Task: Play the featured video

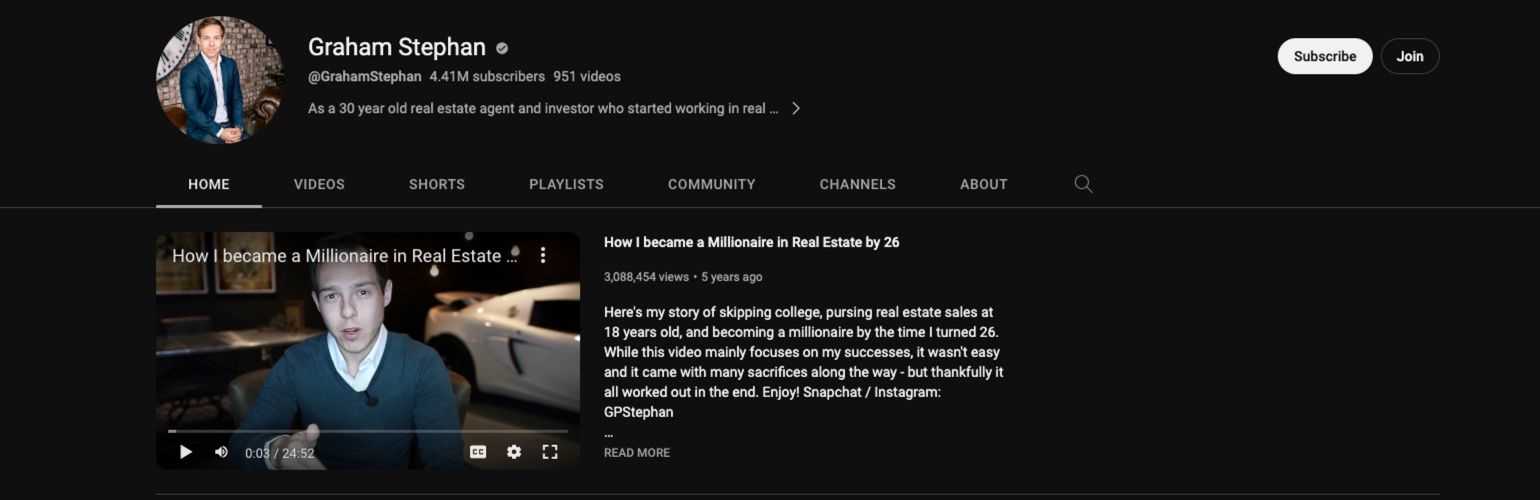Action: pos(186,452)
